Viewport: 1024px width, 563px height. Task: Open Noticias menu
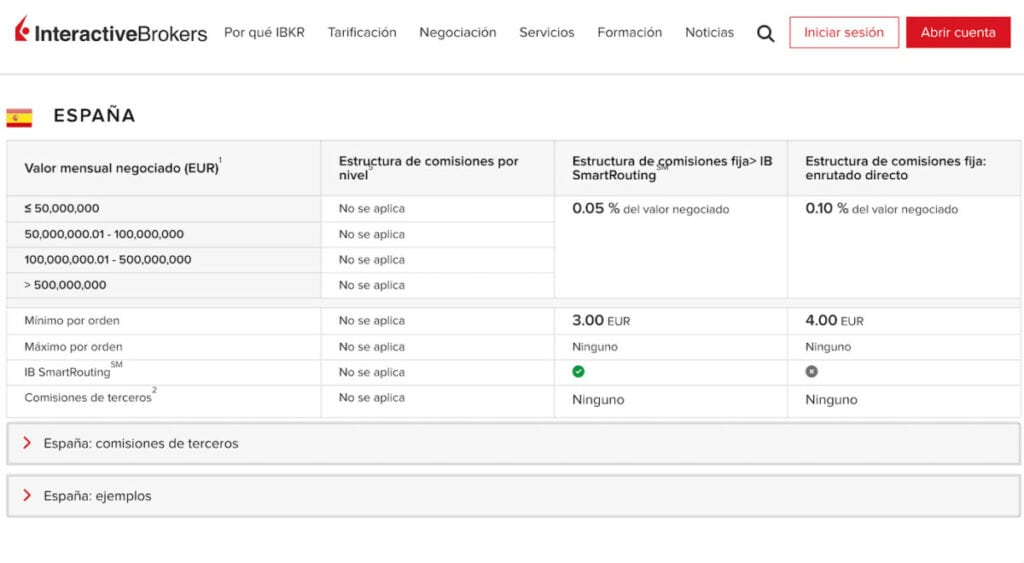pyautogui.click(x=709, y=33)
